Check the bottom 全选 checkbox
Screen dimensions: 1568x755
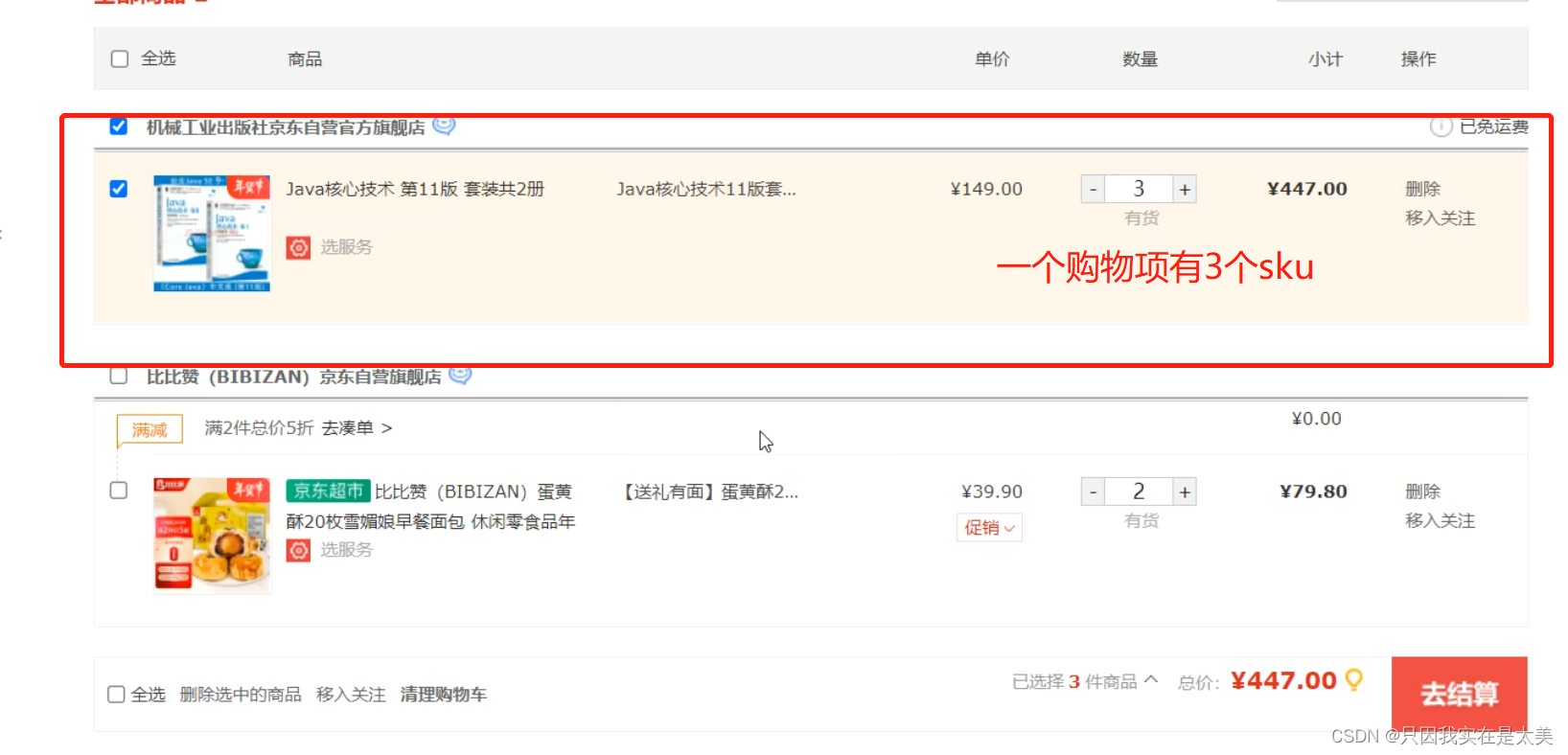116,695
